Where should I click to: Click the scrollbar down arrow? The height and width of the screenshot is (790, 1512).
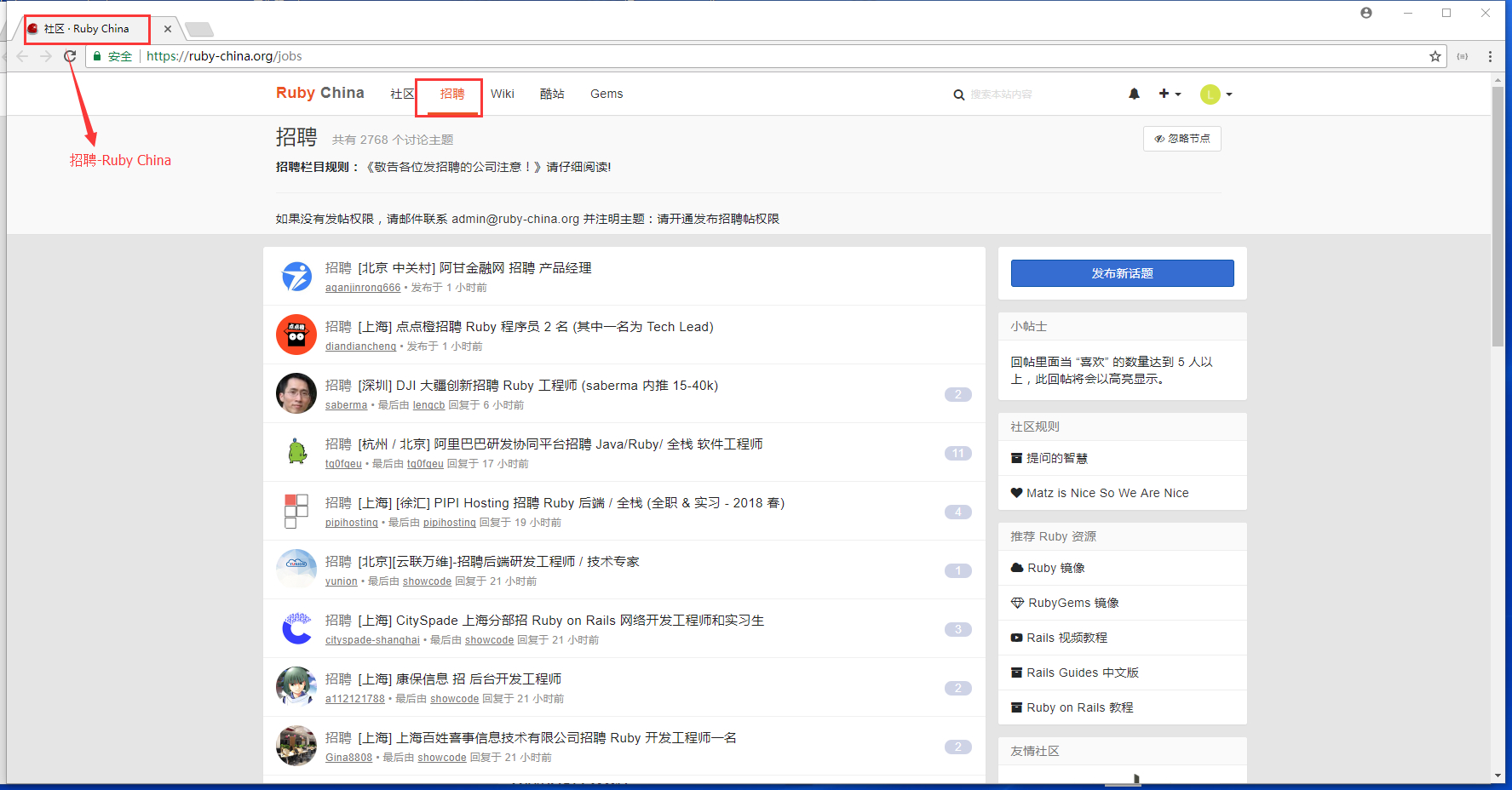(x=1498, y=776)
